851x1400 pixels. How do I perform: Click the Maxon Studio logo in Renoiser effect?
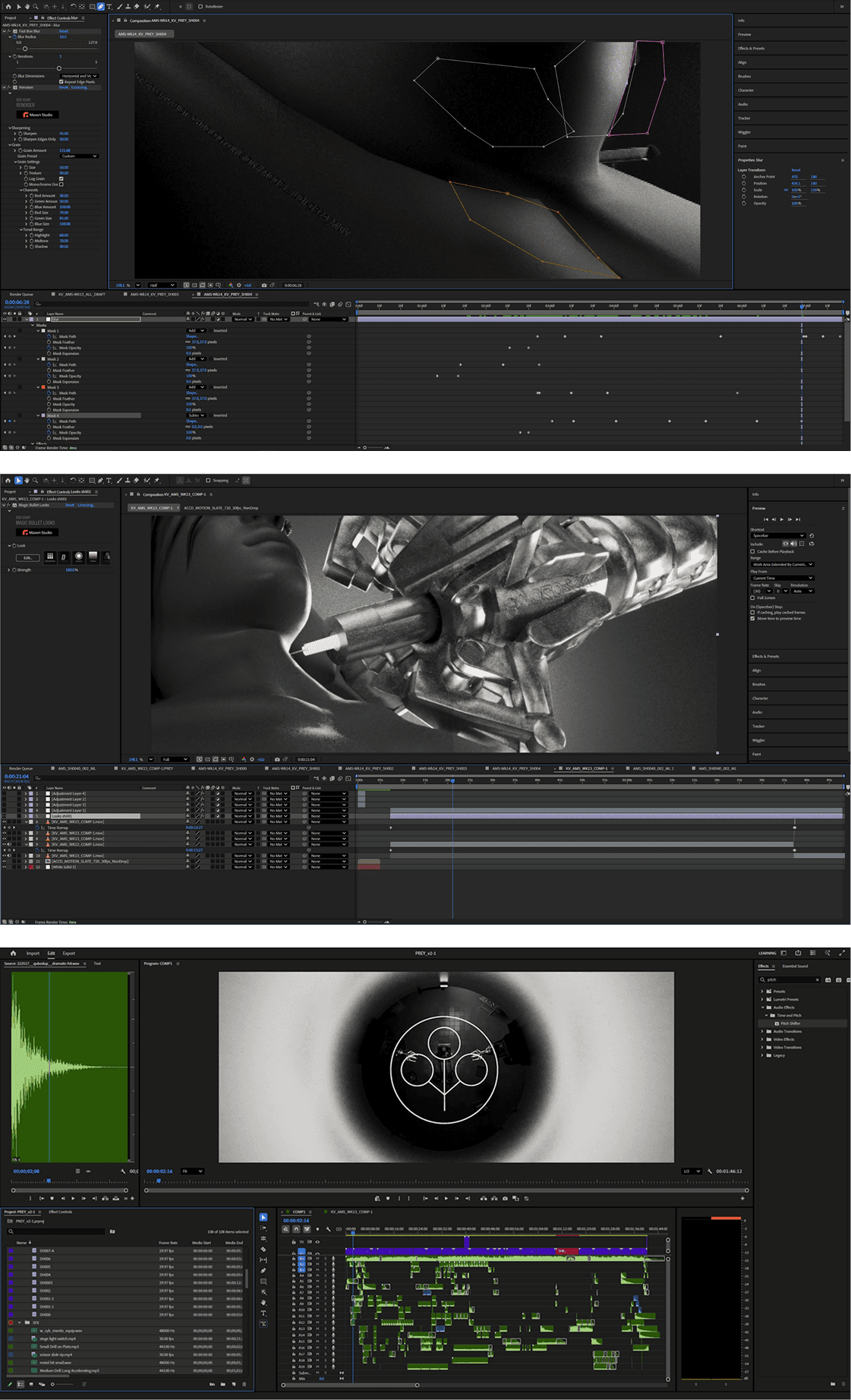click(39, 115)
